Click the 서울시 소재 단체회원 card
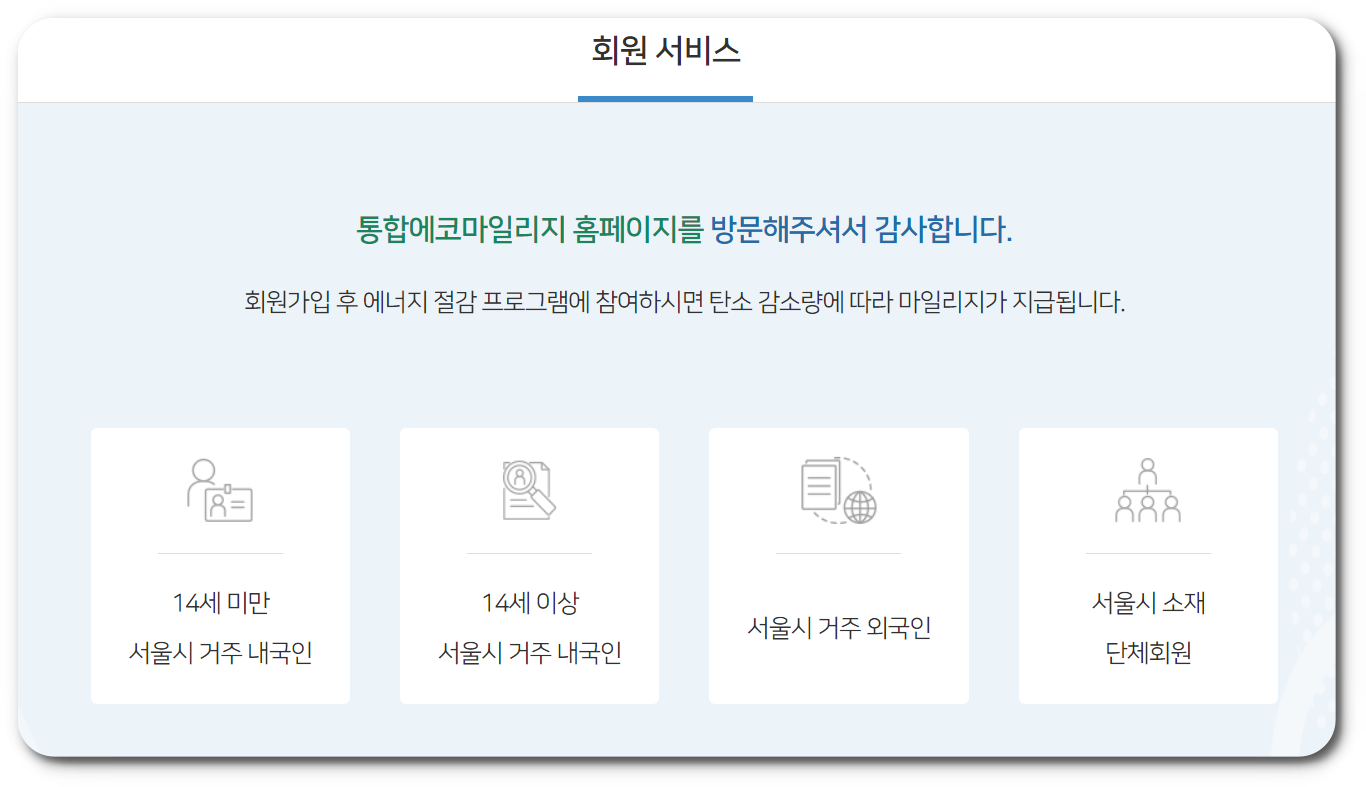The height and width of the screenshot is (787, 1366). coord(1147,565)
